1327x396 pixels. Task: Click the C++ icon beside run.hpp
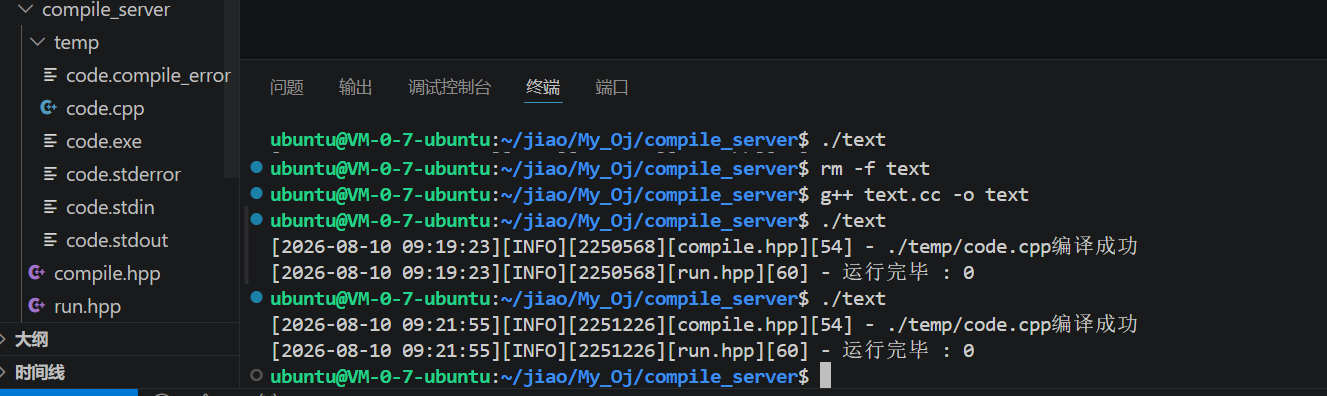click(37, 306)
